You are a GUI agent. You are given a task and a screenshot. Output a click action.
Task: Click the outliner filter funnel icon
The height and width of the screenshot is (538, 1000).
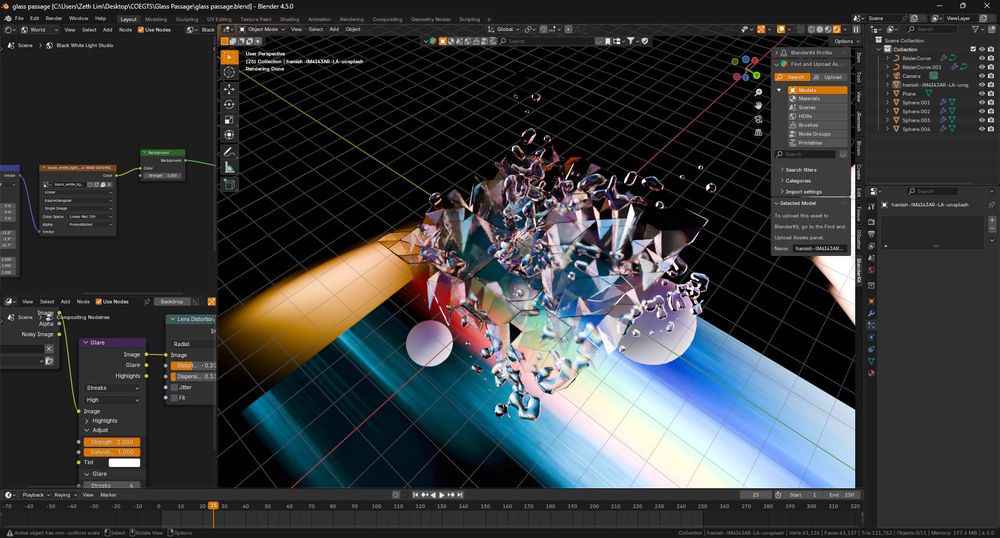coord(975,29)
